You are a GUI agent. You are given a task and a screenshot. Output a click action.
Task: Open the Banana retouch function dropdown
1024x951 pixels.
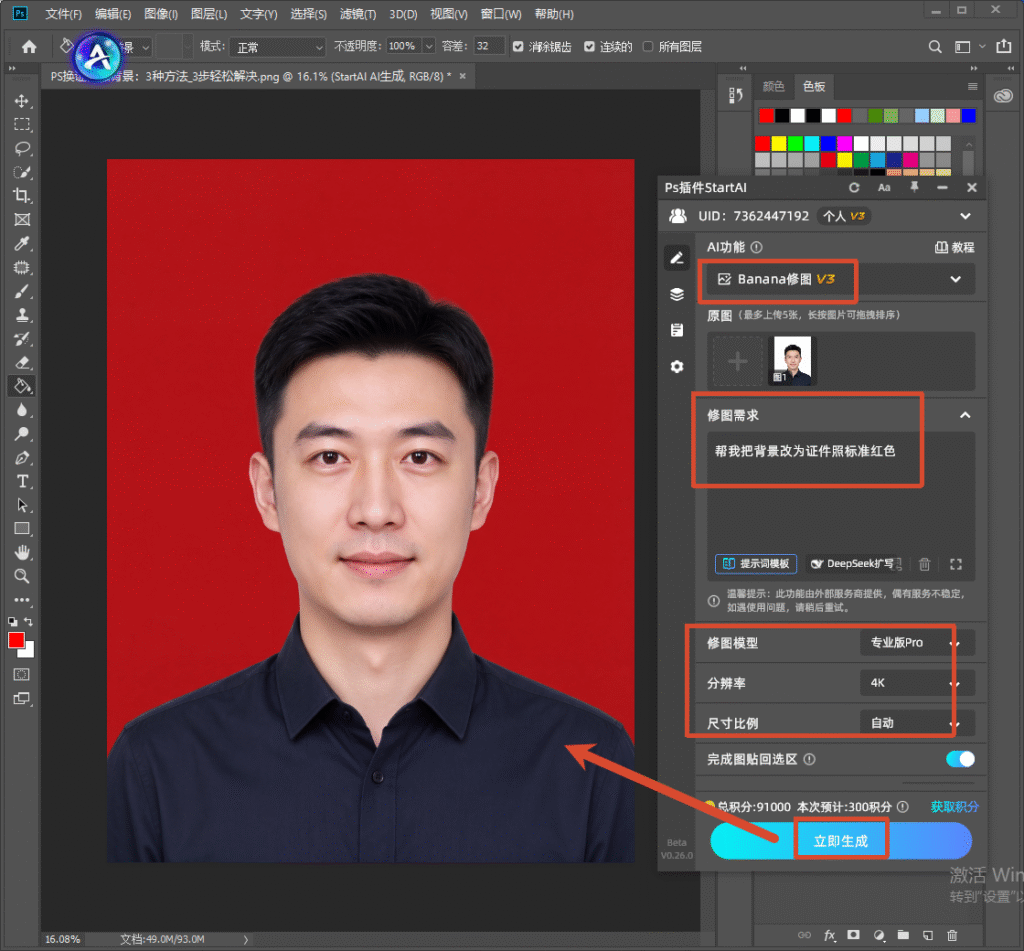pos(840,279)
